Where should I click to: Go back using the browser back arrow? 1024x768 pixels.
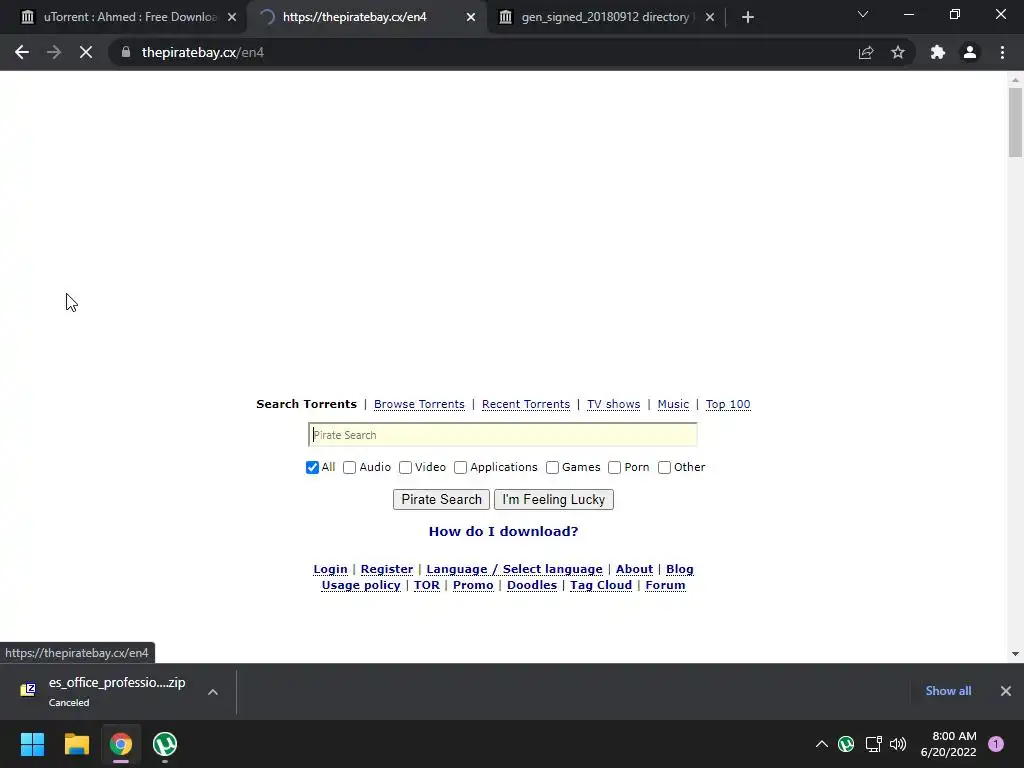(x=22, y=52)
